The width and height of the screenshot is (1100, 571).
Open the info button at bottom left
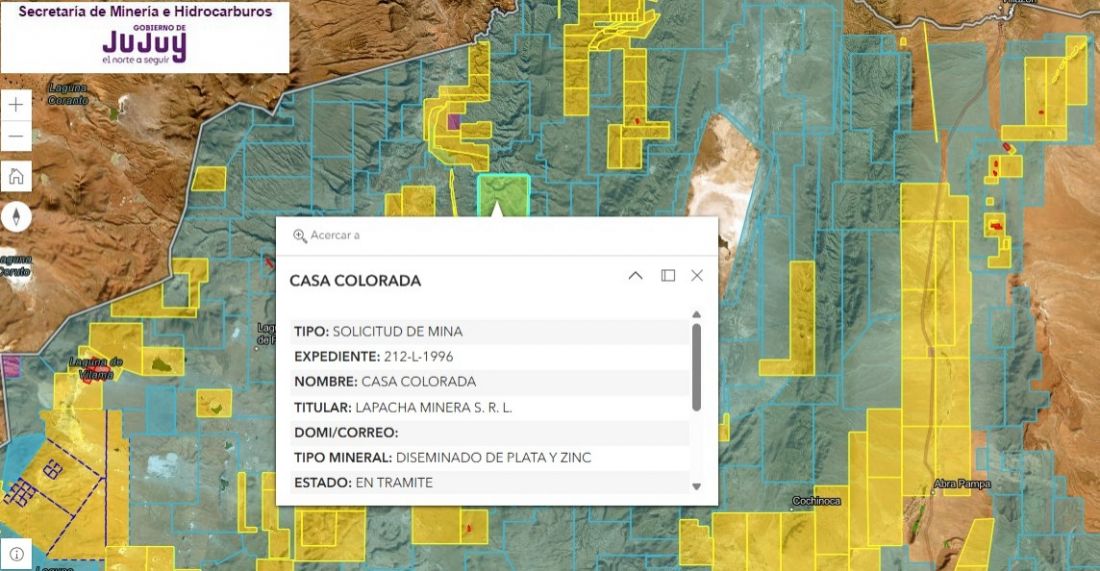point(16,553)
